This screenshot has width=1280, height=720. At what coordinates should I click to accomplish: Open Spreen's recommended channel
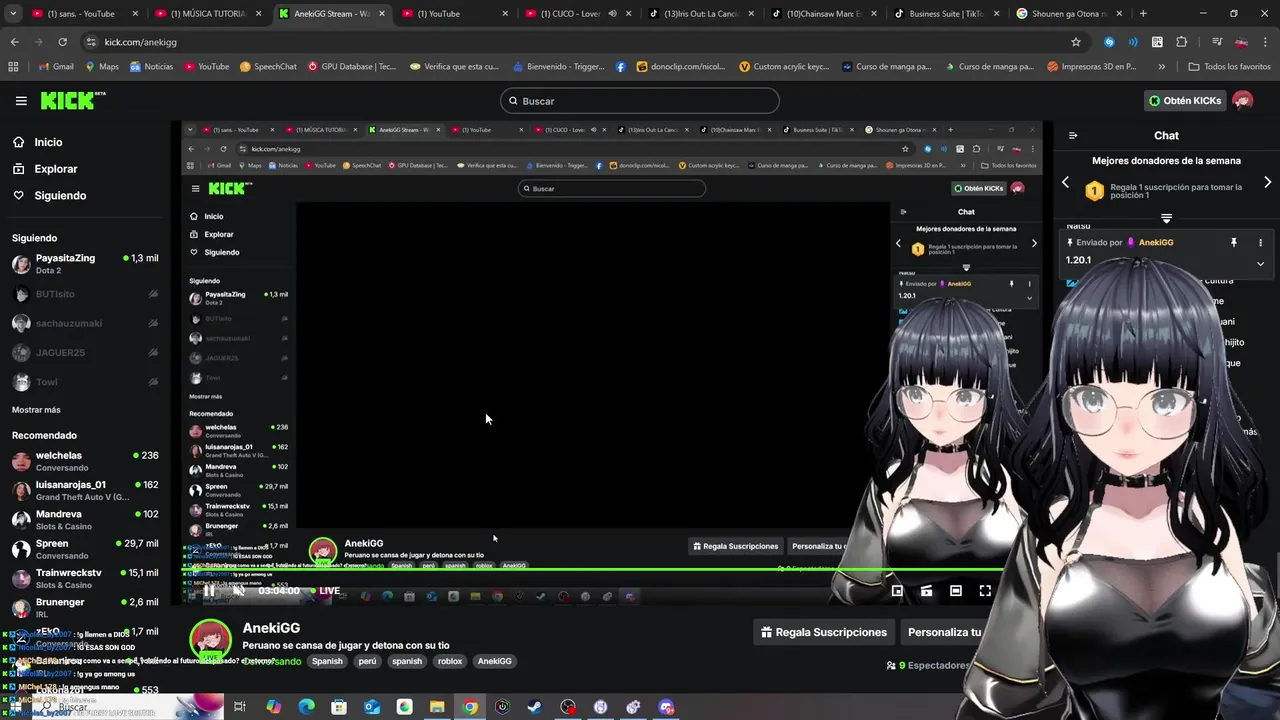pos(85,549)
